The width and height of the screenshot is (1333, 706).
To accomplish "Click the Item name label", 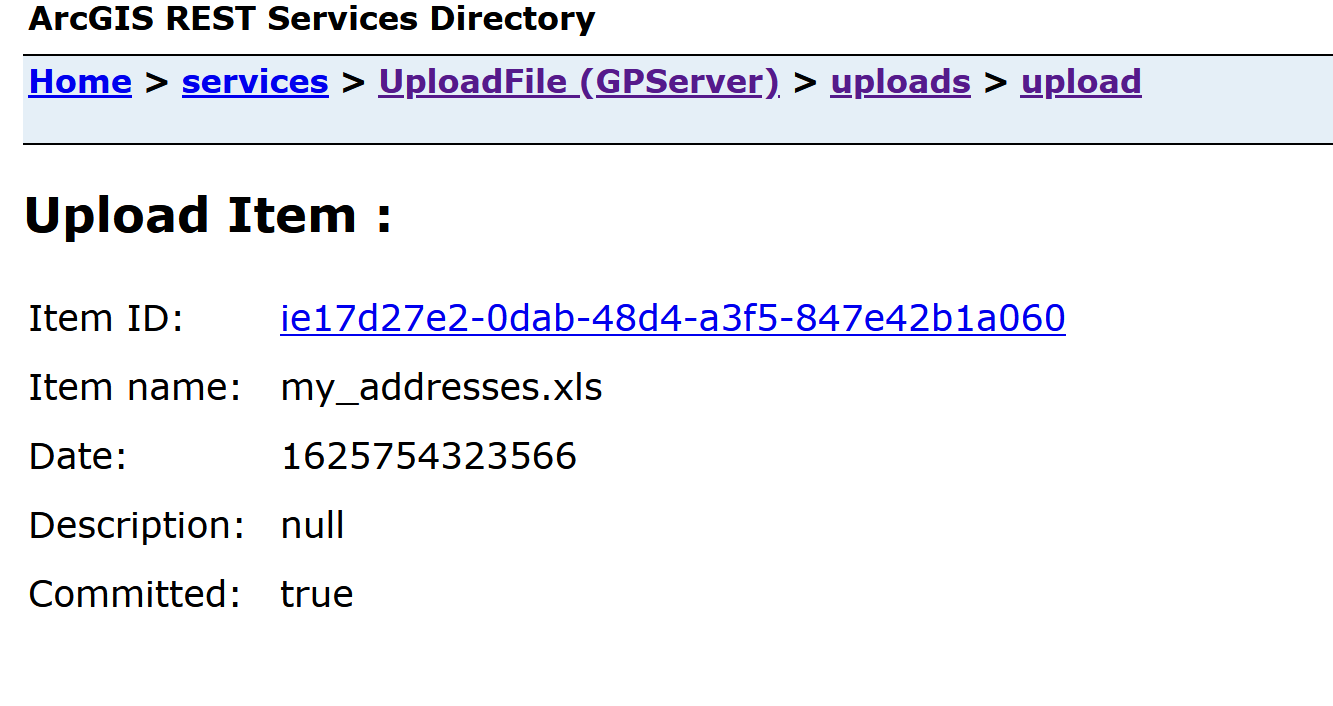I will (x=135, y=387).
